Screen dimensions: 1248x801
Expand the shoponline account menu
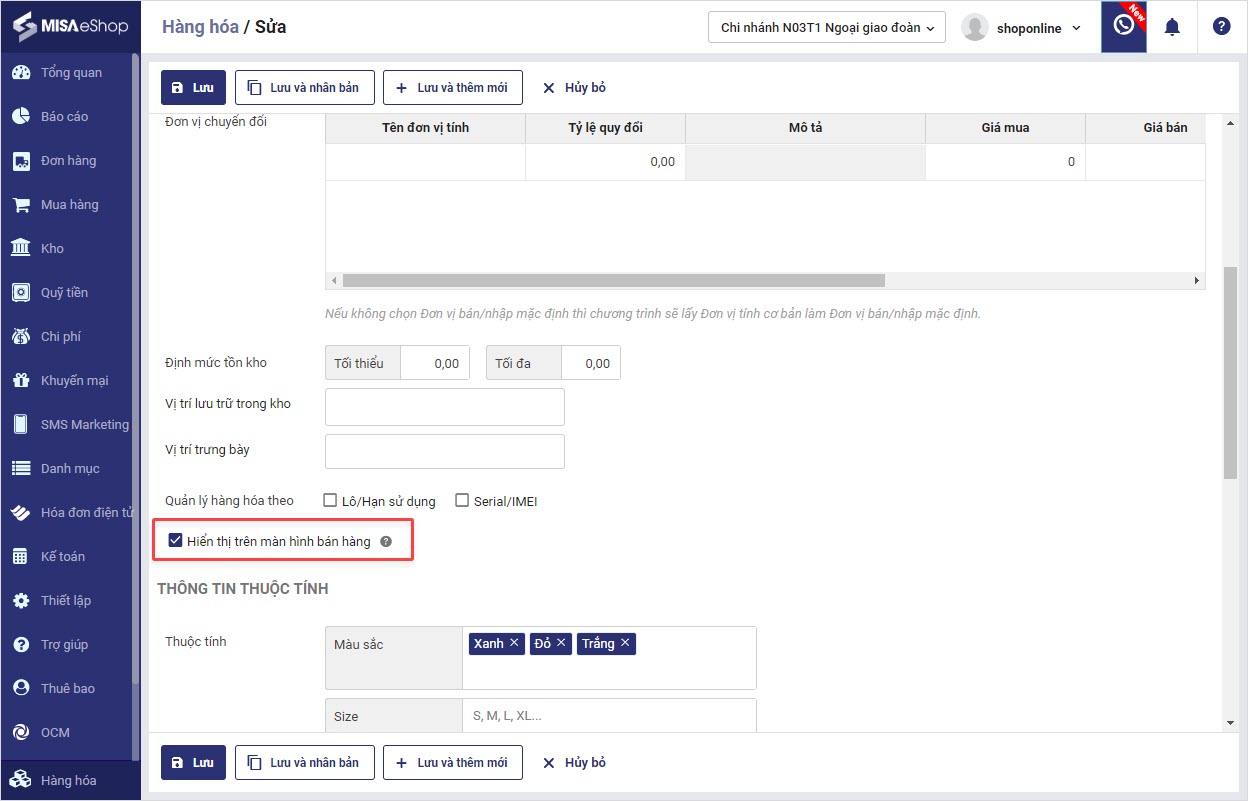[x=1022, y=28]
